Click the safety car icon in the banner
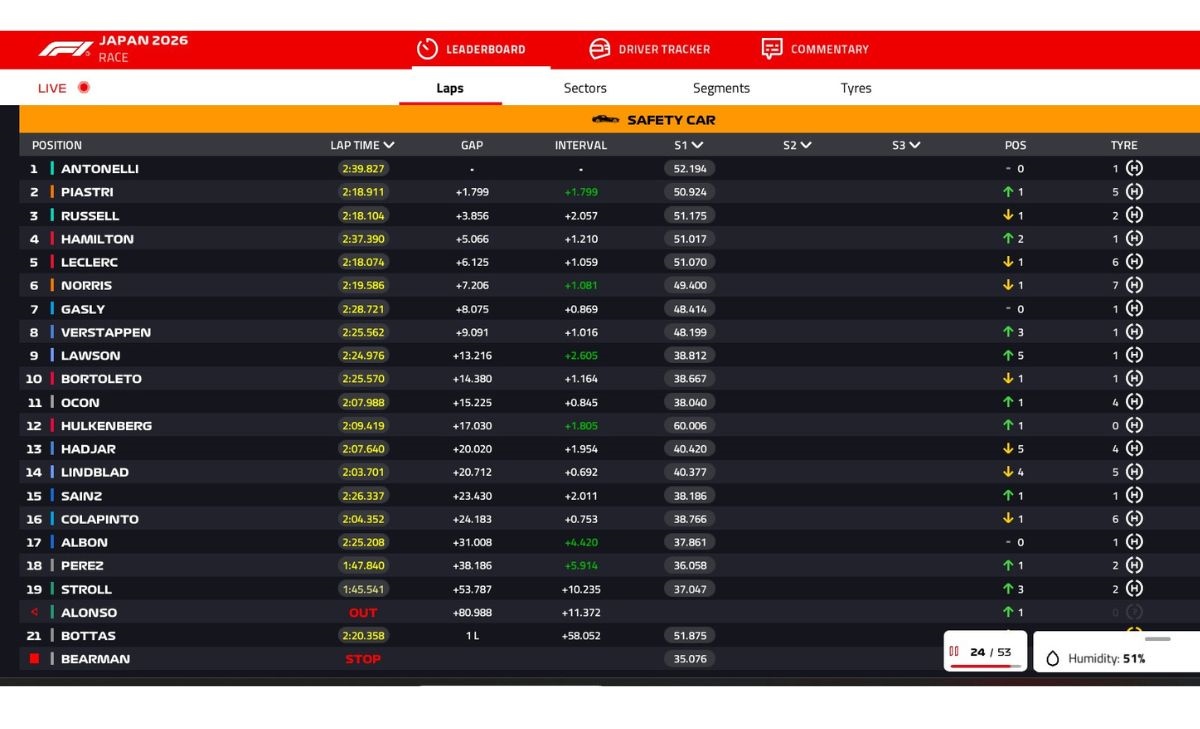 (605, 120)
